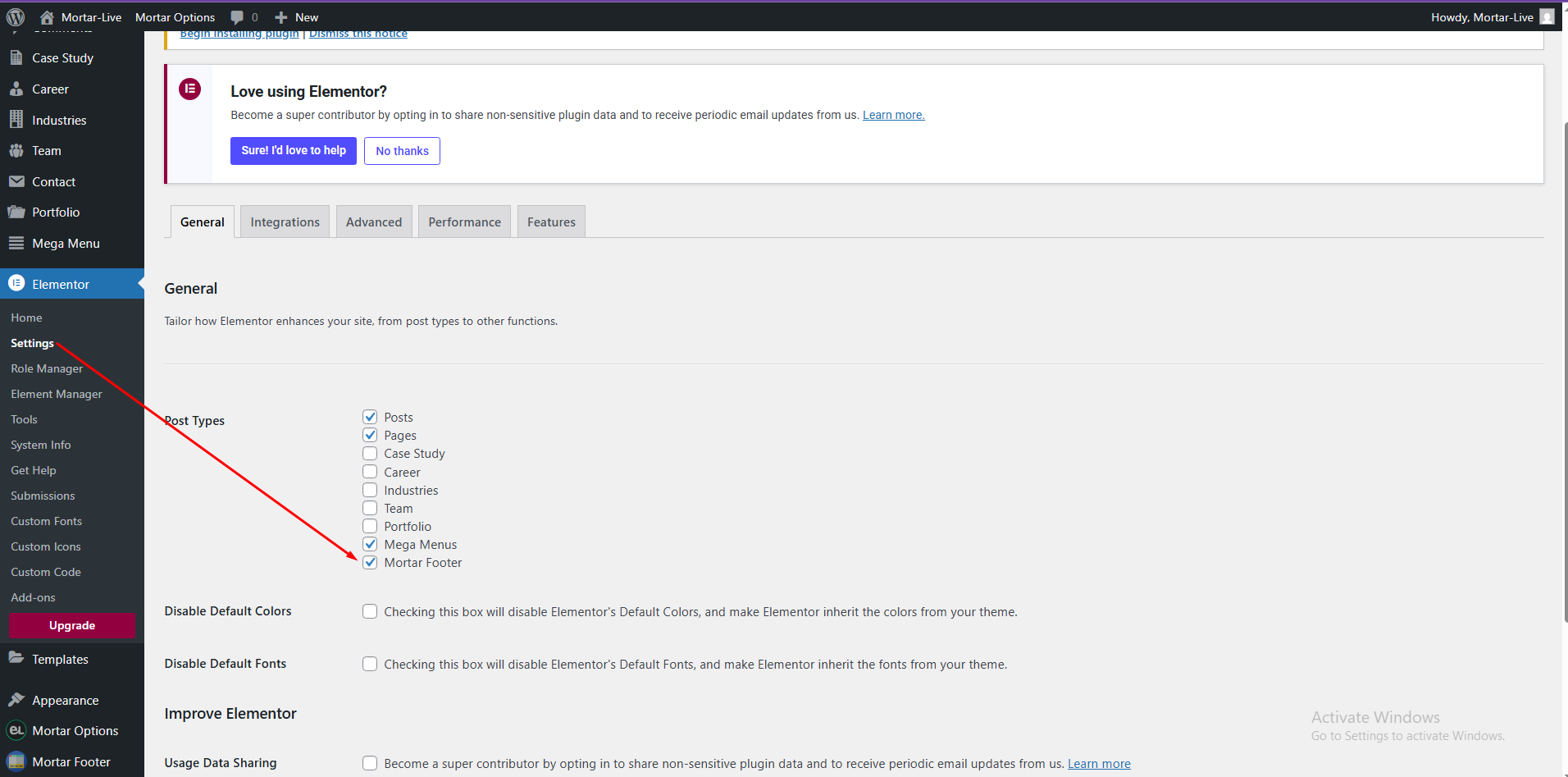Image resolution: width=1568 pixels, height=777 pixels.
Task: Open the Career menu icon
Action: coord(16,89)
